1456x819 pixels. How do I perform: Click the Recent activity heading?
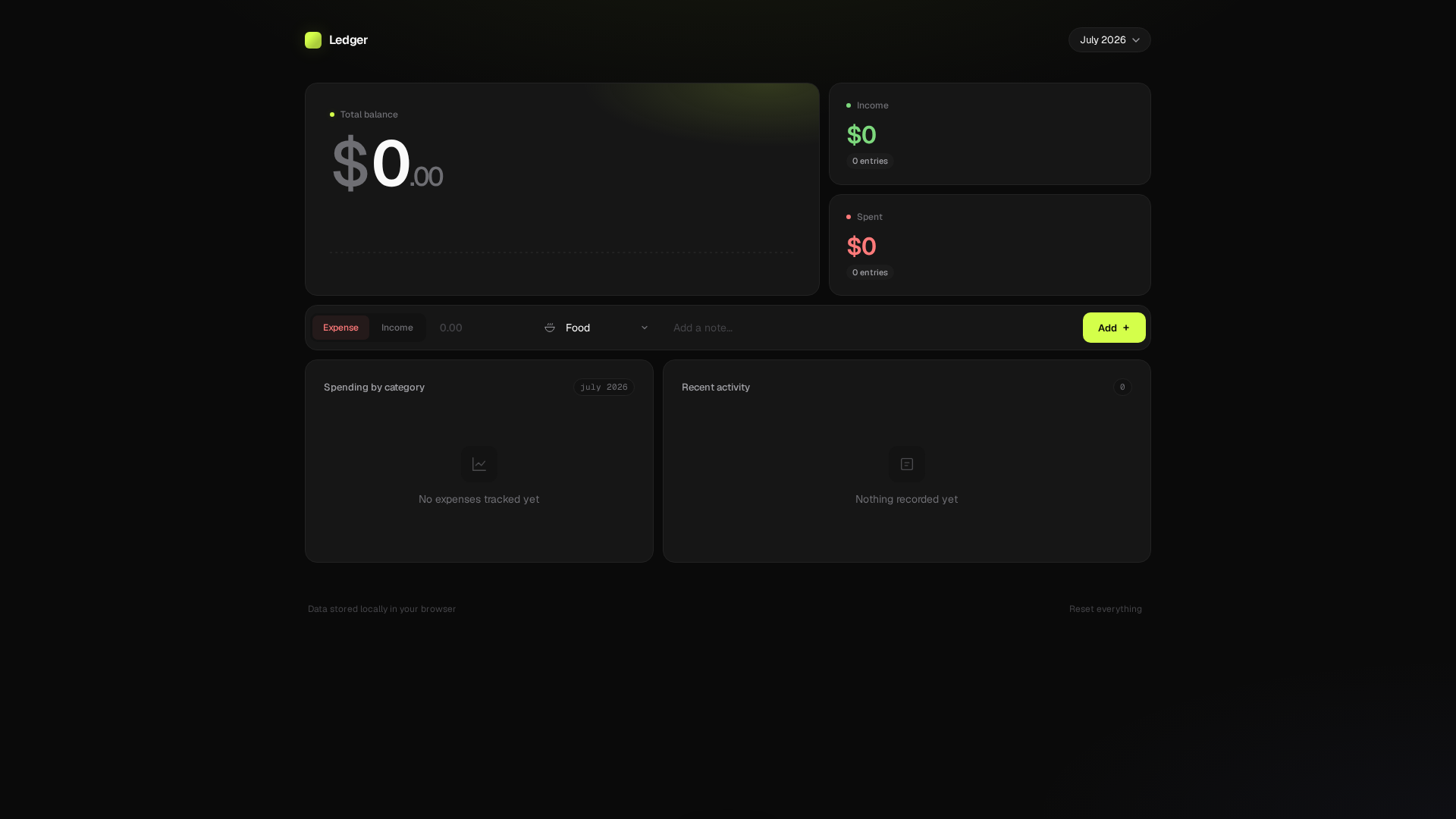tap(716, 388)
